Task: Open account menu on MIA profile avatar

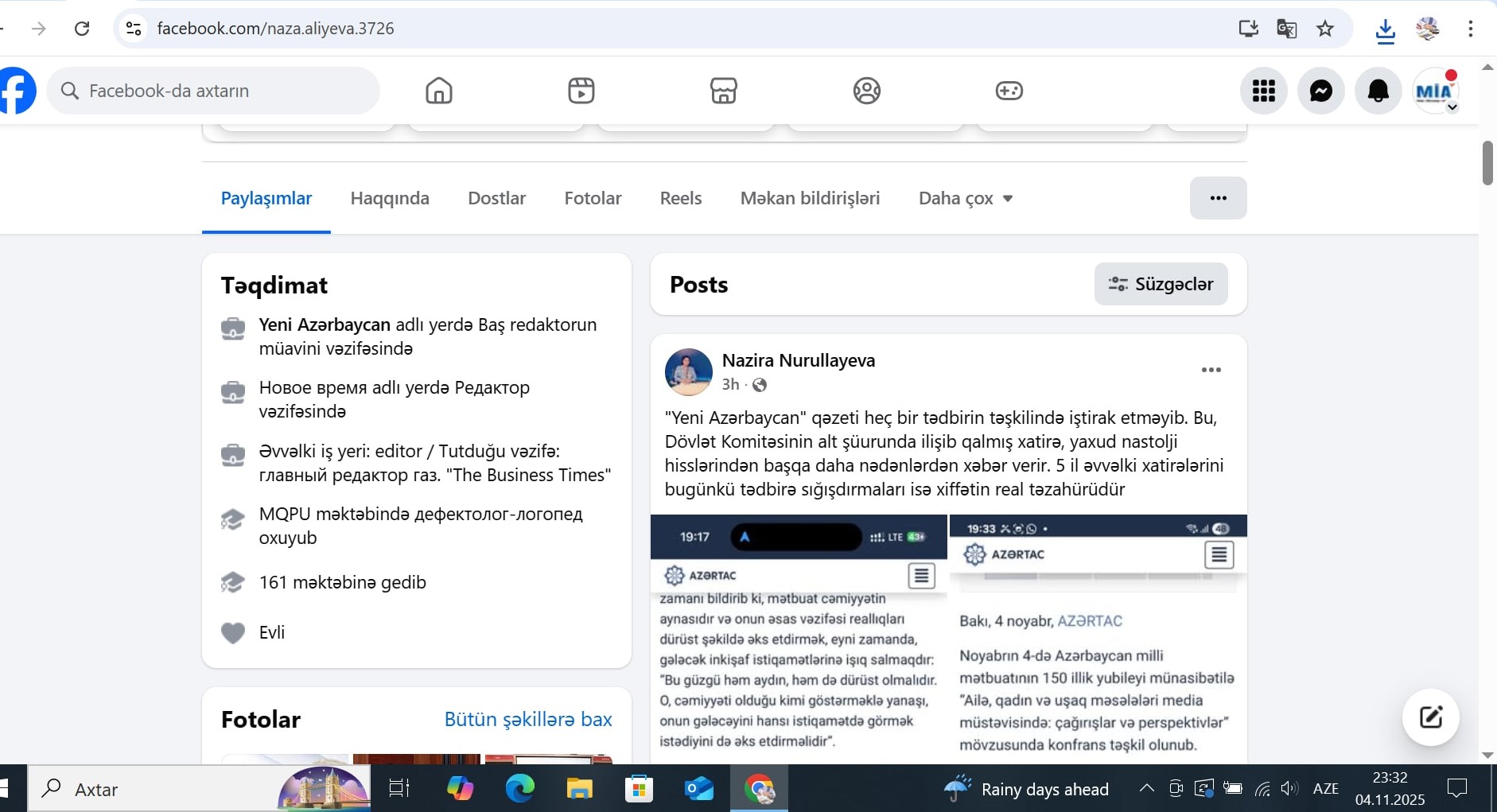Action: (x=1435, y=91)
